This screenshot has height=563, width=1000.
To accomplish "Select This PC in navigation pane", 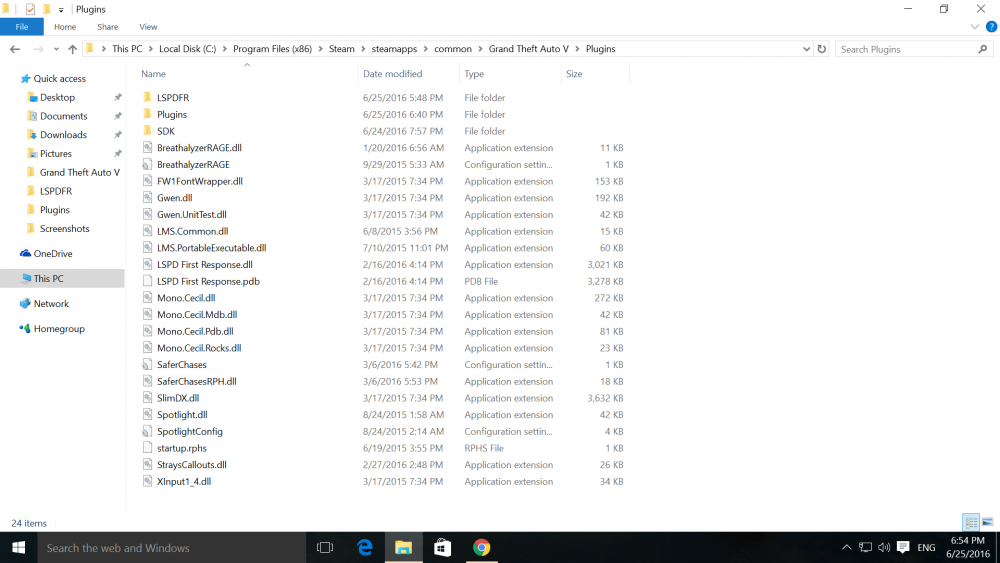I will [x=48, y=279].
